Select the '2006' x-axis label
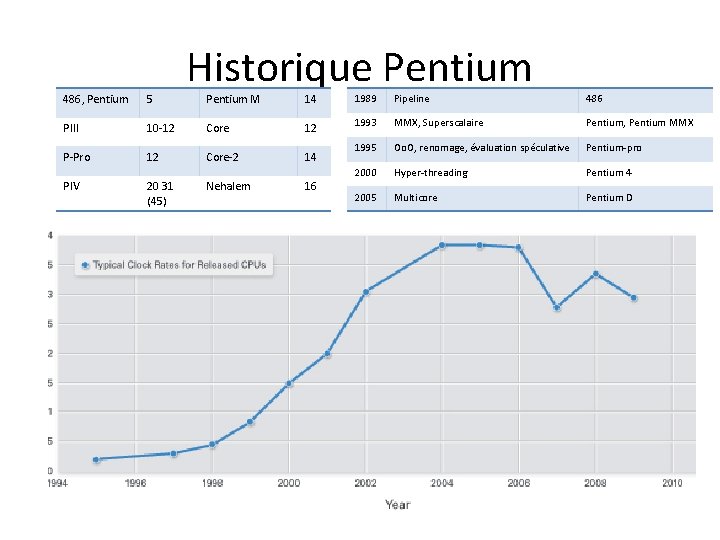Viewport: 720px width, 540px height. [x=519, y=483]
